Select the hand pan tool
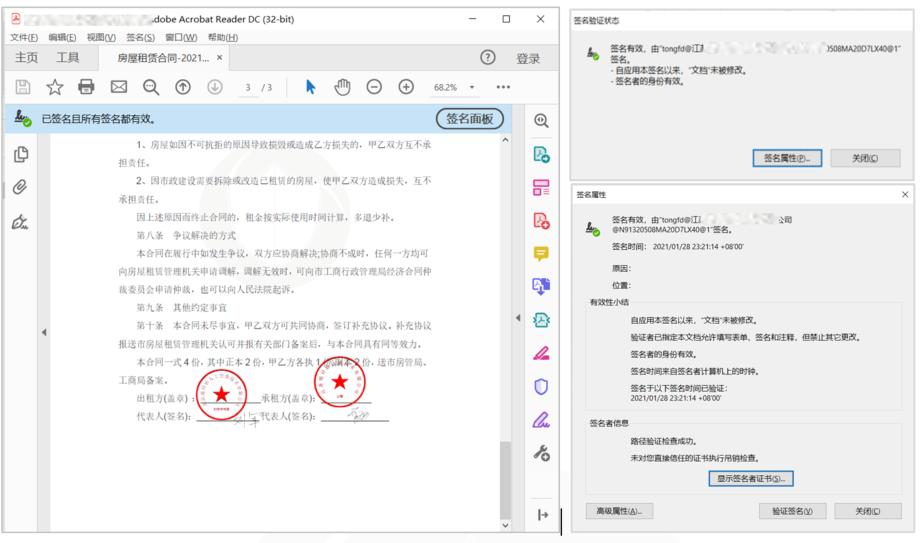This screenshot has height=543, width=921. tap(342, 87)
